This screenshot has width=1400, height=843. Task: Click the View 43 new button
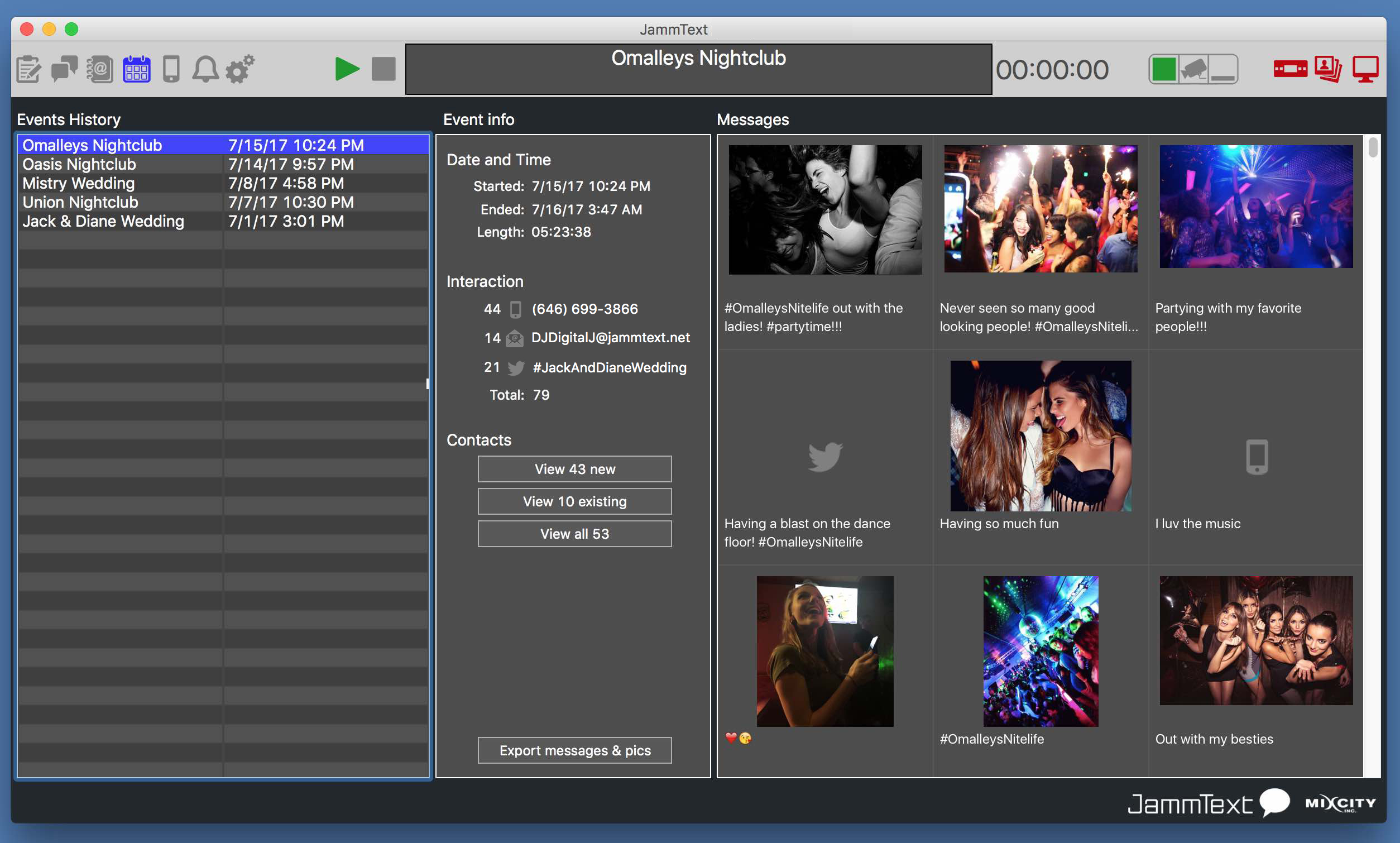pyautogui.click(x=574, y=469)
